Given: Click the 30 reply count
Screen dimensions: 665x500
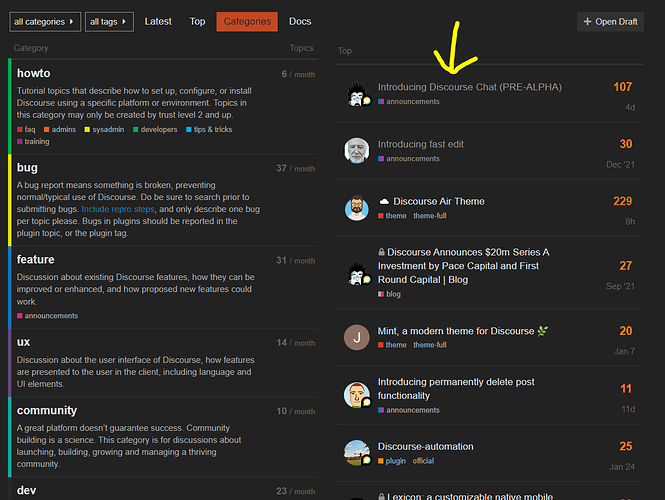Looking at the screenshot, I should pyautogui.click(x=626, y=144).
